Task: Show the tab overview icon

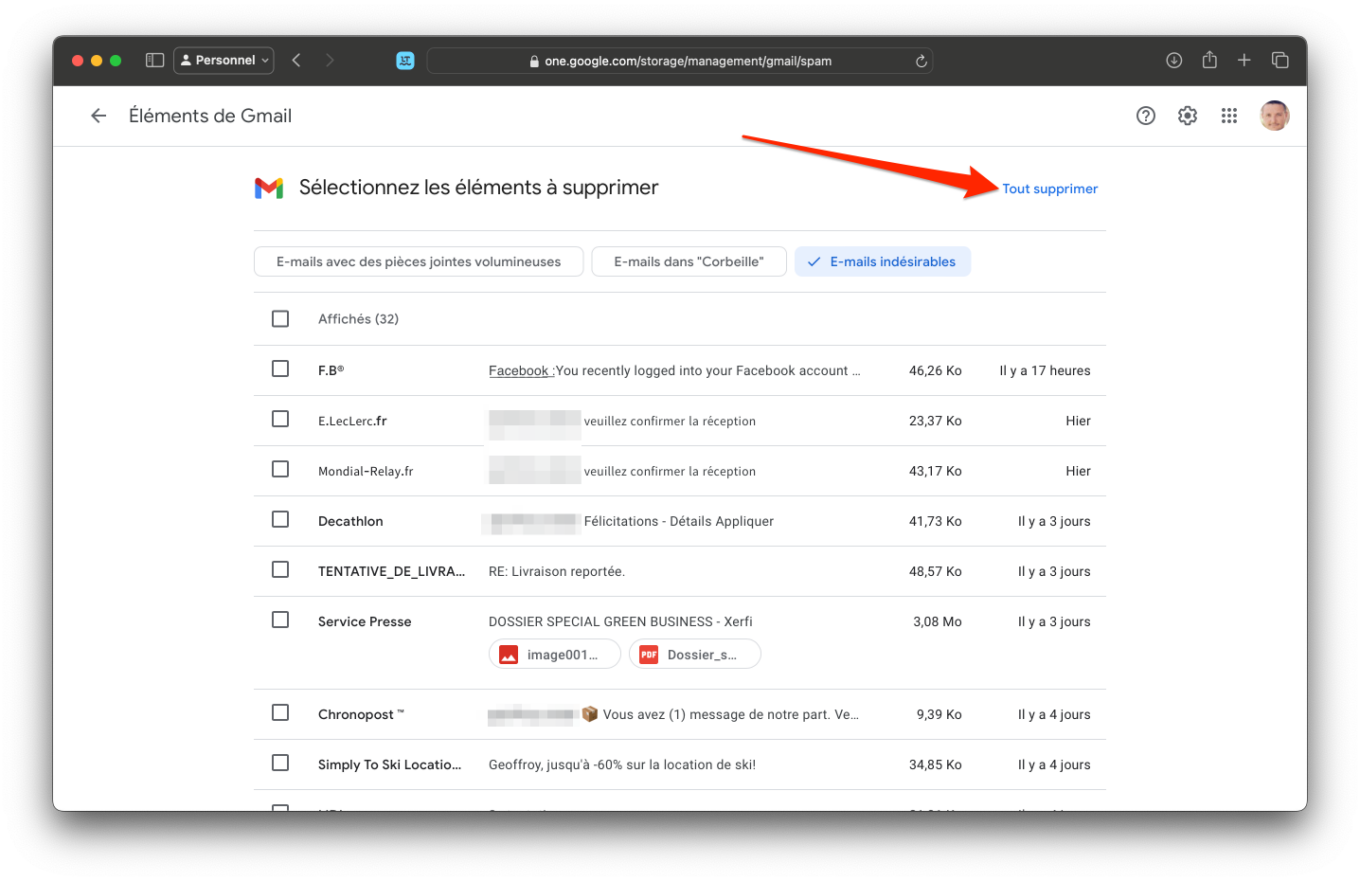Action: click(x=1280, y=60)
